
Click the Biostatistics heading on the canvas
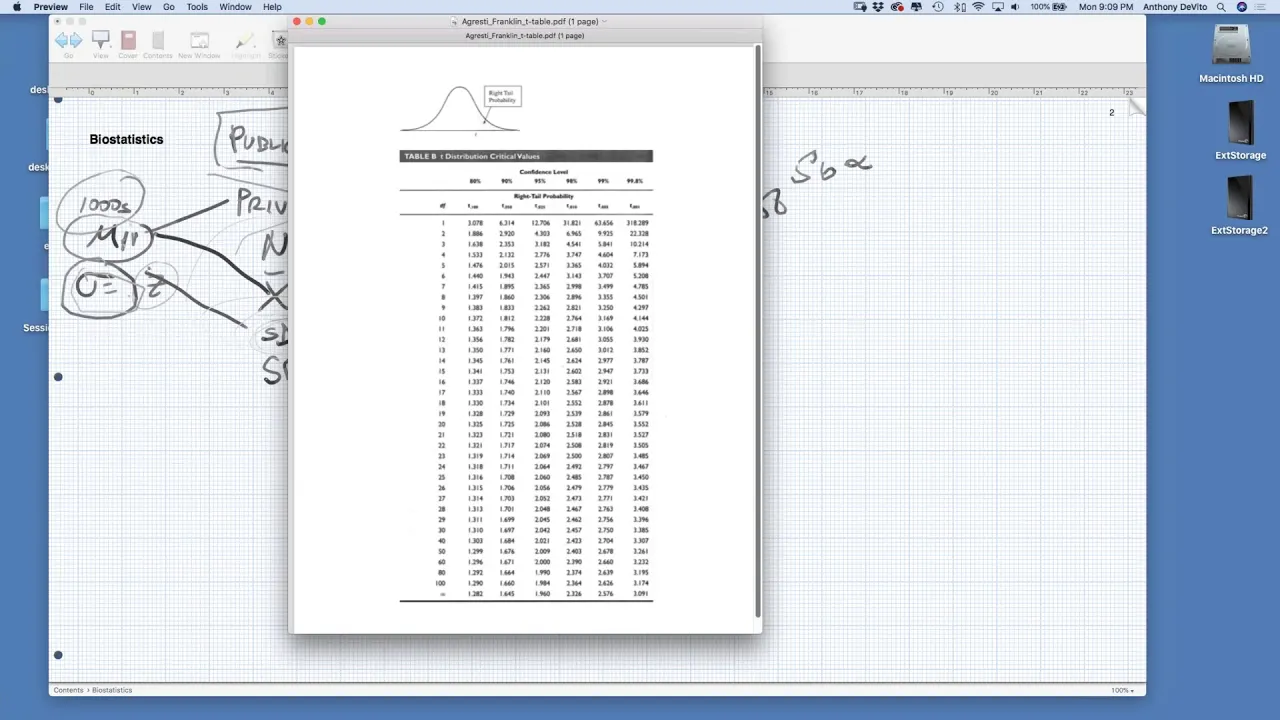(x=126, y=139)
